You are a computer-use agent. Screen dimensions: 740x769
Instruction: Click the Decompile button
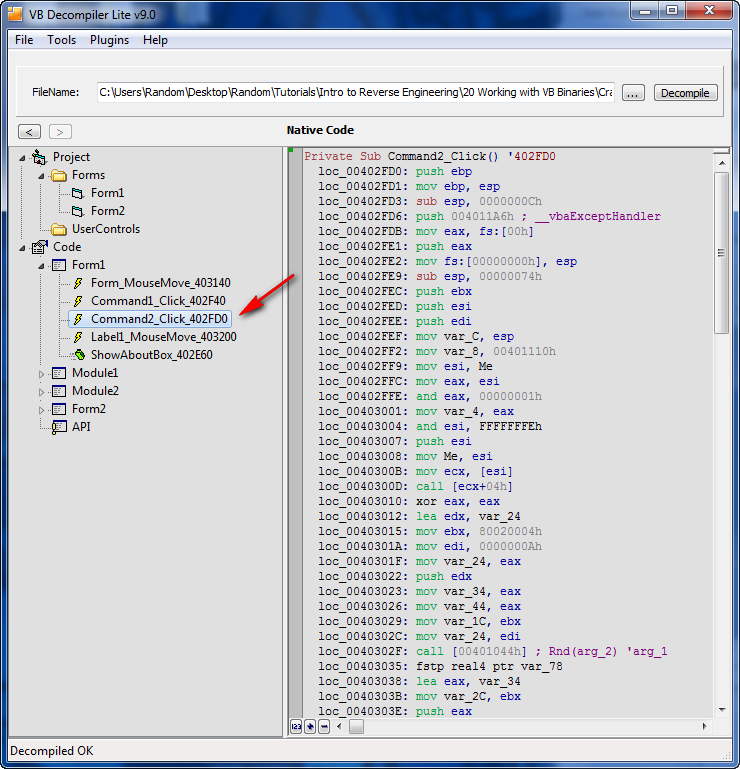685,93
